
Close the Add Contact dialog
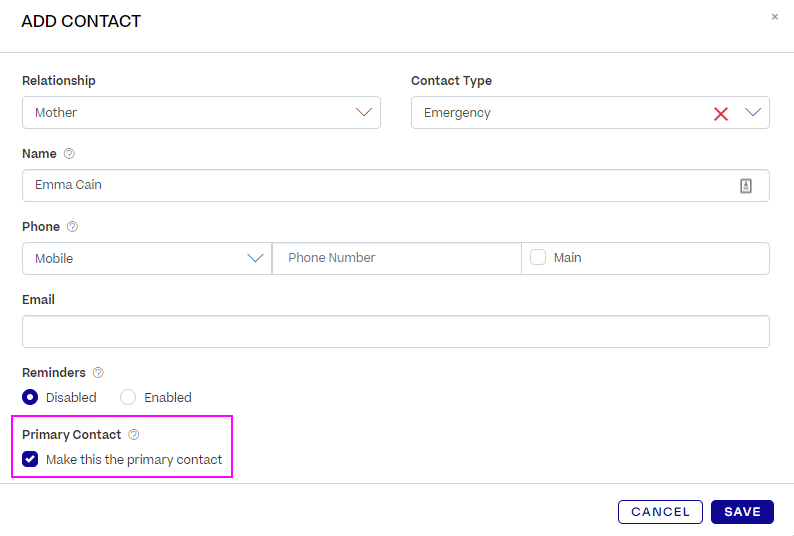click(x=774, y=17)
